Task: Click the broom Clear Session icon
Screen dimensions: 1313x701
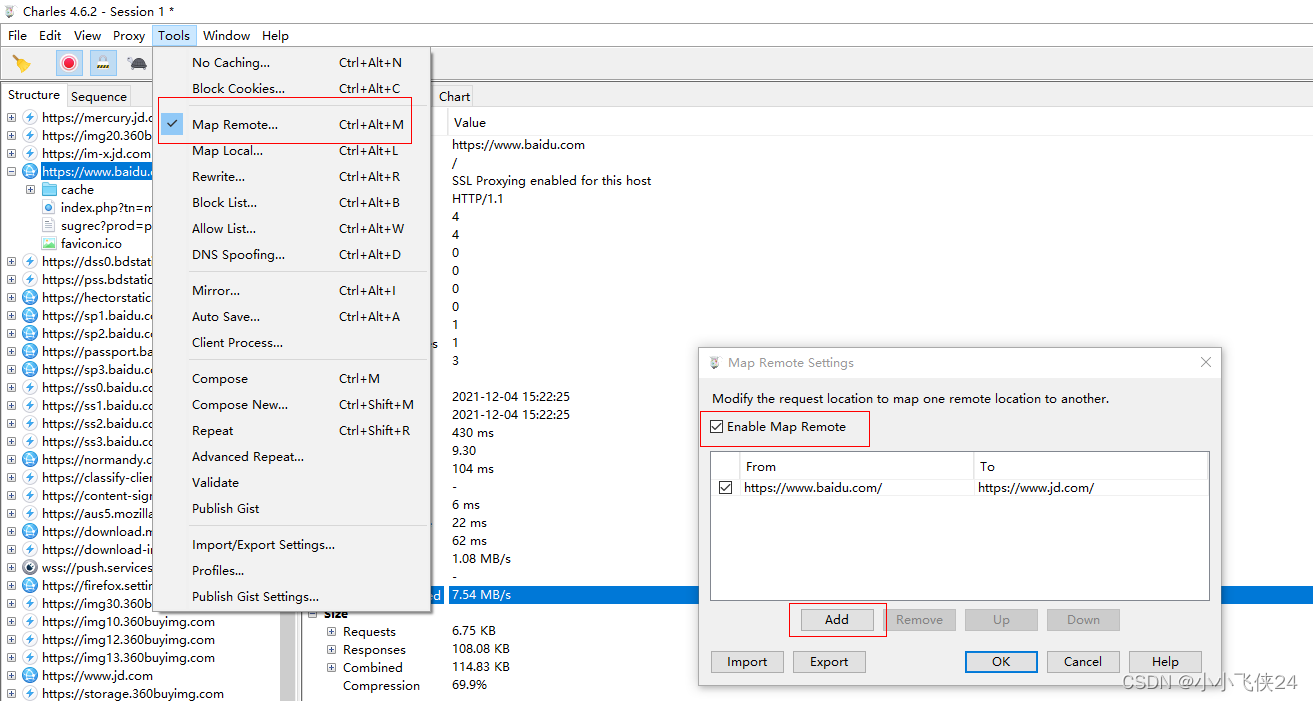Action: point(21,64)
